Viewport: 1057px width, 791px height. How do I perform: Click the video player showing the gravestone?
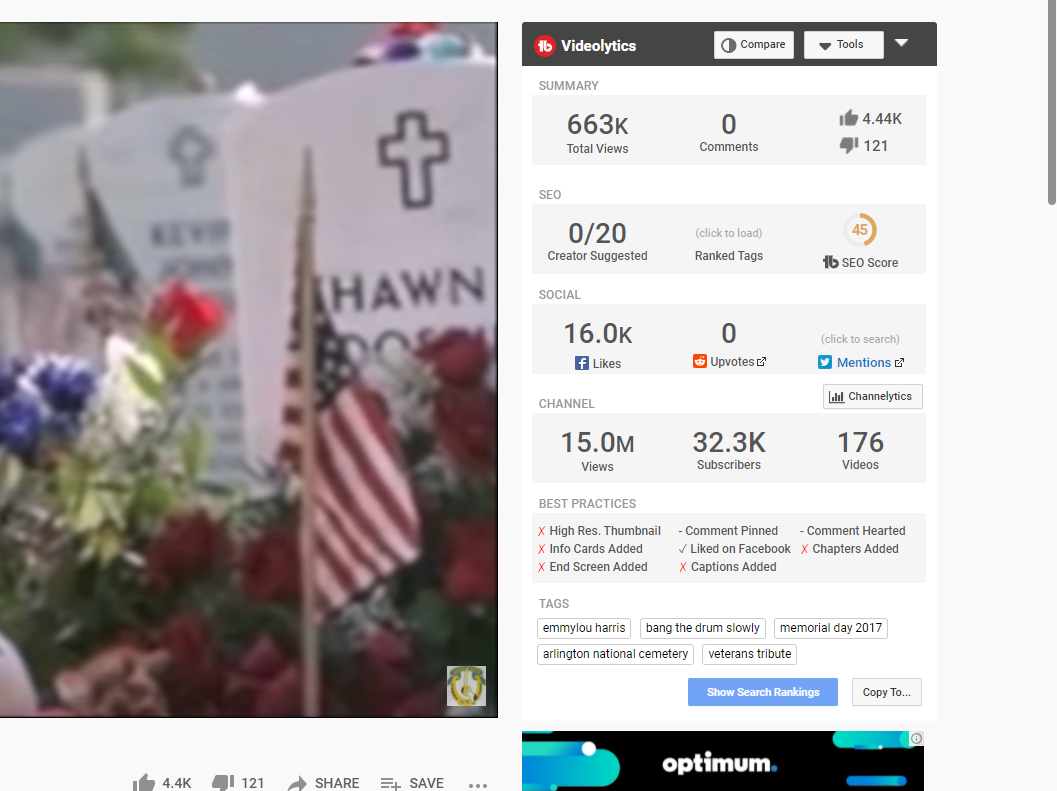(249, 370)
